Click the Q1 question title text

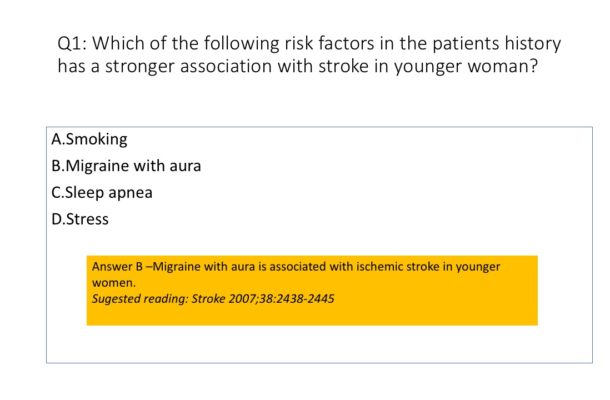point(309,56)
